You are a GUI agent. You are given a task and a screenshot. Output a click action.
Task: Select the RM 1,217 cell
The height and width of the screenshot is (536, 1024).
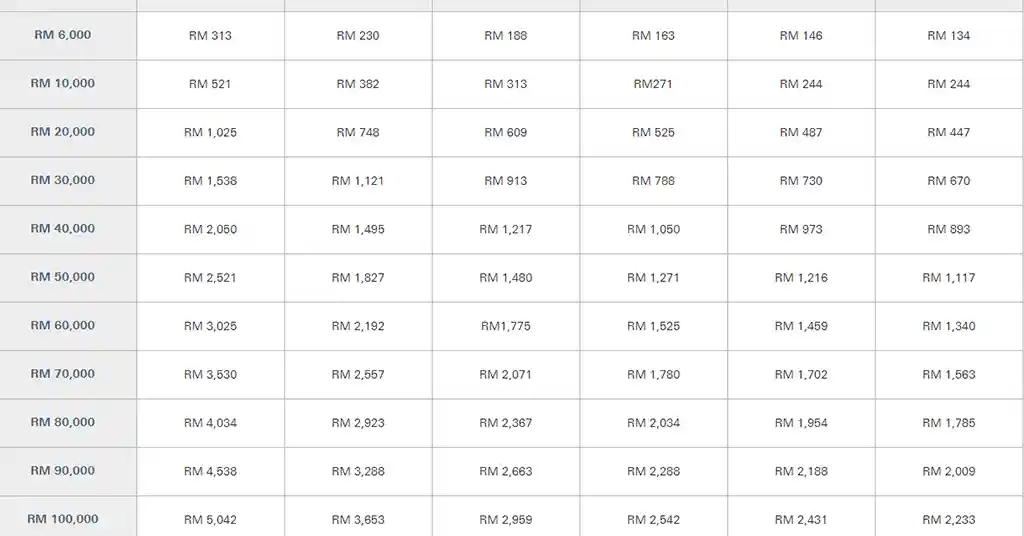pyautogui.click(x=506, y=229)
